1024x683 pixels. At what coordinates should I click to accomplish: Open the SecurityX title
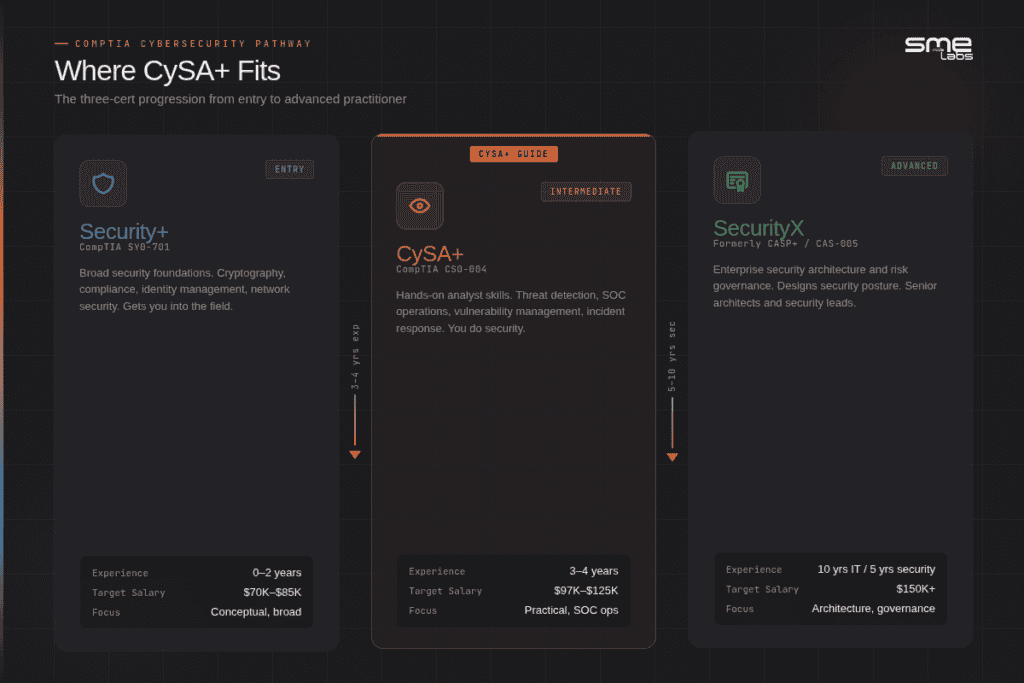point(758,228)
